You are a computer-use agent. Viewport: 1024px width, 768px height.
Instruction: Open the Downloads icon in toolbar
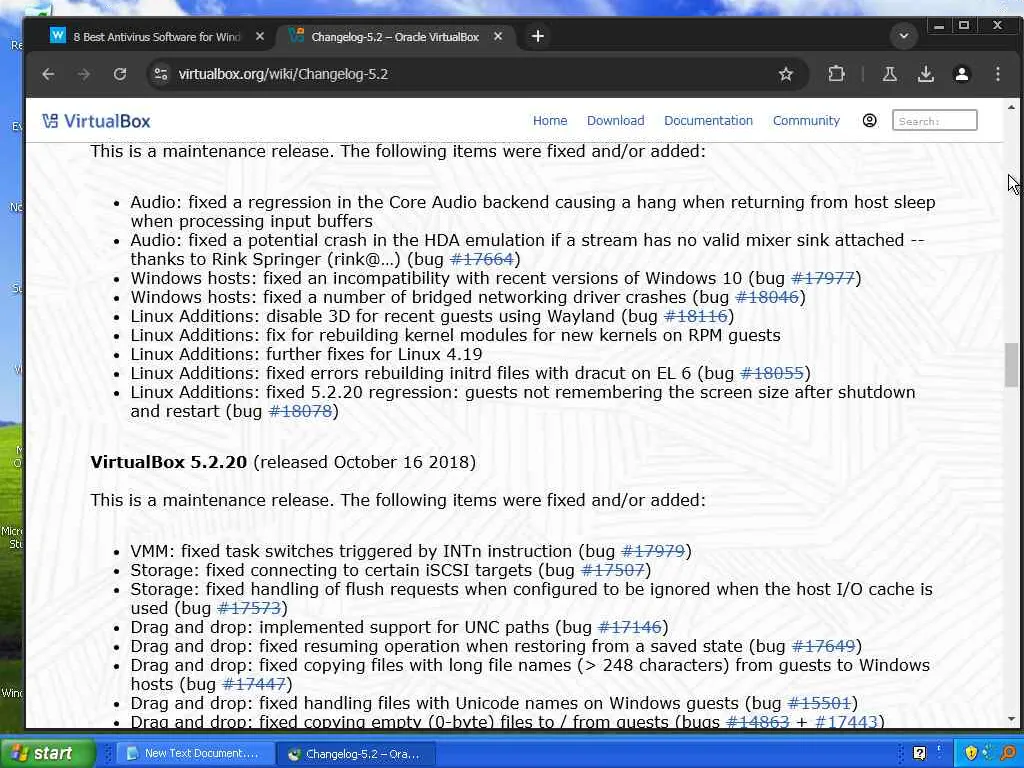tap(925, 74)
